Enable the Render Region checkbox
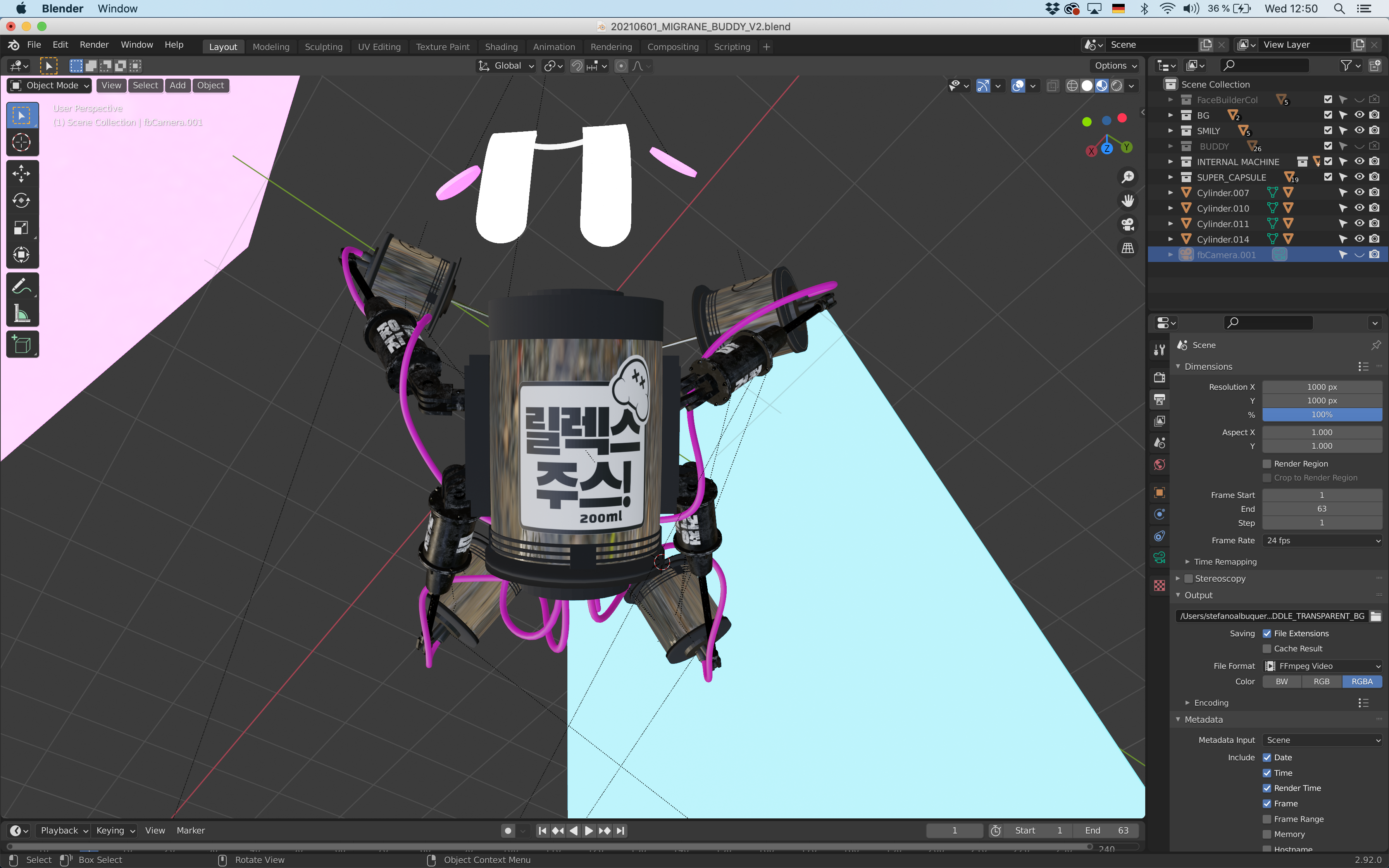Image resolution: width=1389 pixels, height=868 pixels. 1267,464
